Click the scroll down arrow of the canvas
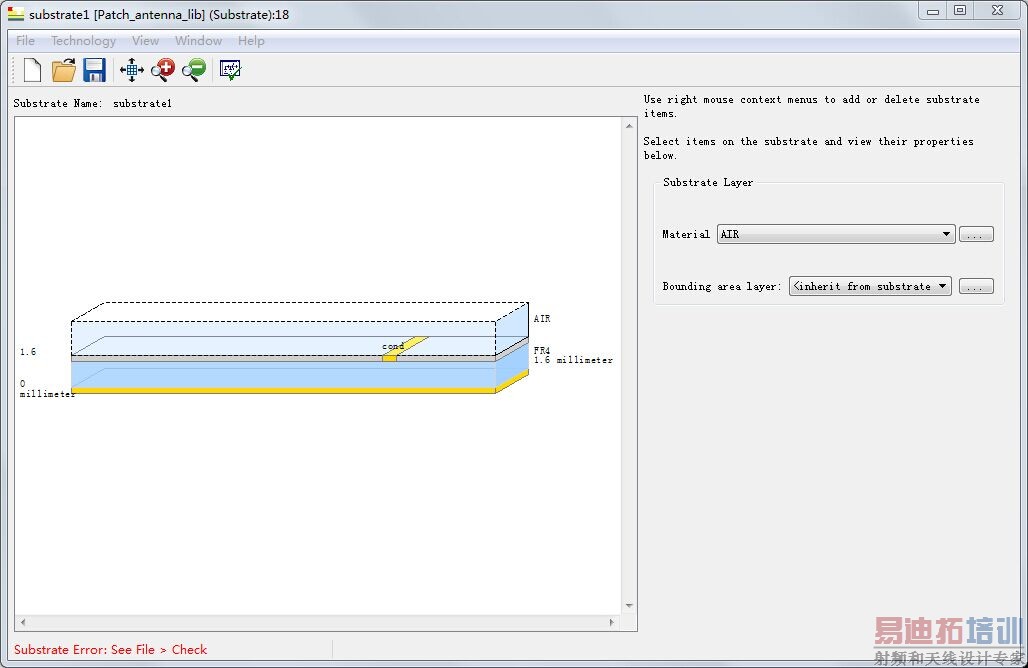 click(629, 606)
